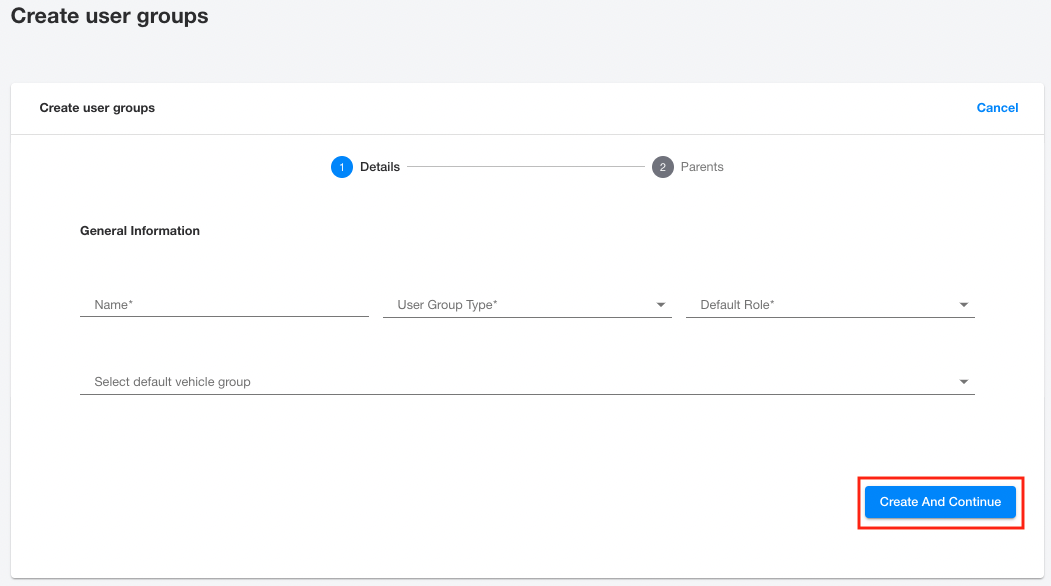Click the blue step 1 circle
The width and height of the screenshot is (1051, 586).
342,167
